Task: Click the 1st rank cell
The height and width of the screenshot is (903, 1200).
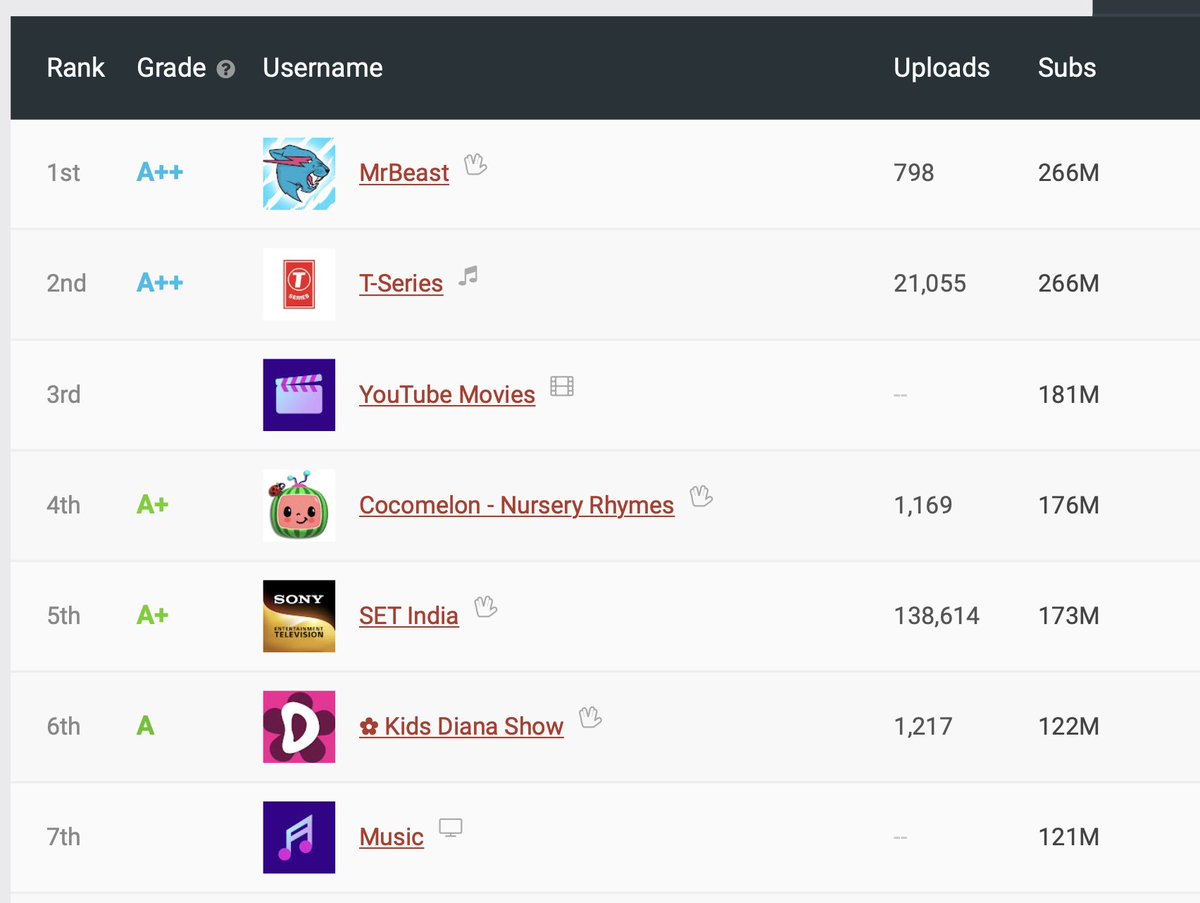Action: 63,173
